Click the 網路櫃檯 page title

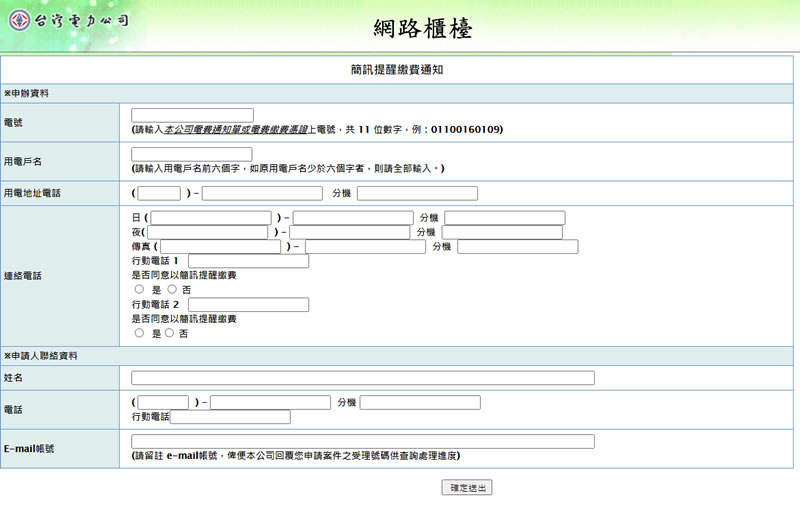click(423, 28)
